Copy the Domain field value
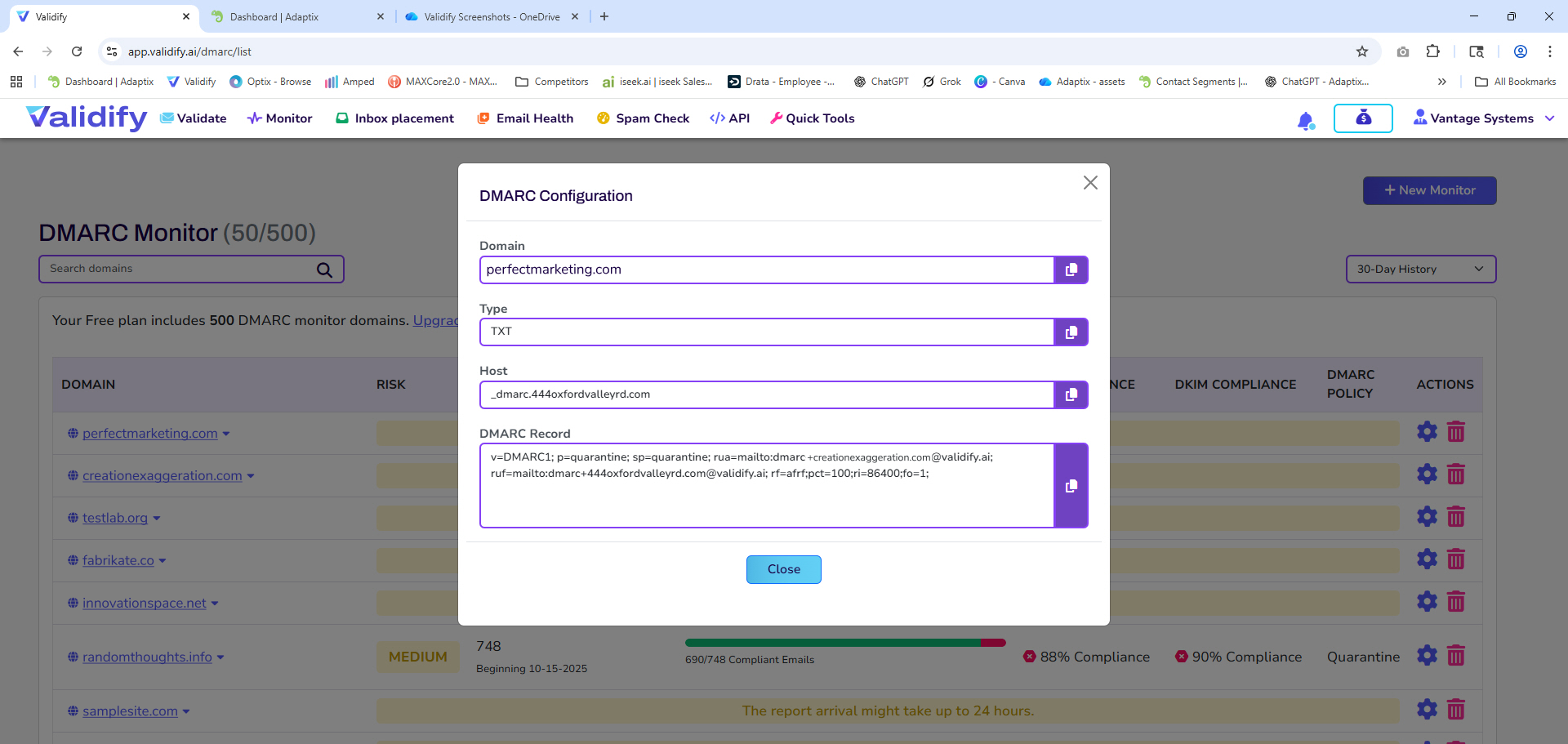The image size is (1568, 744). click(1071, 270)
